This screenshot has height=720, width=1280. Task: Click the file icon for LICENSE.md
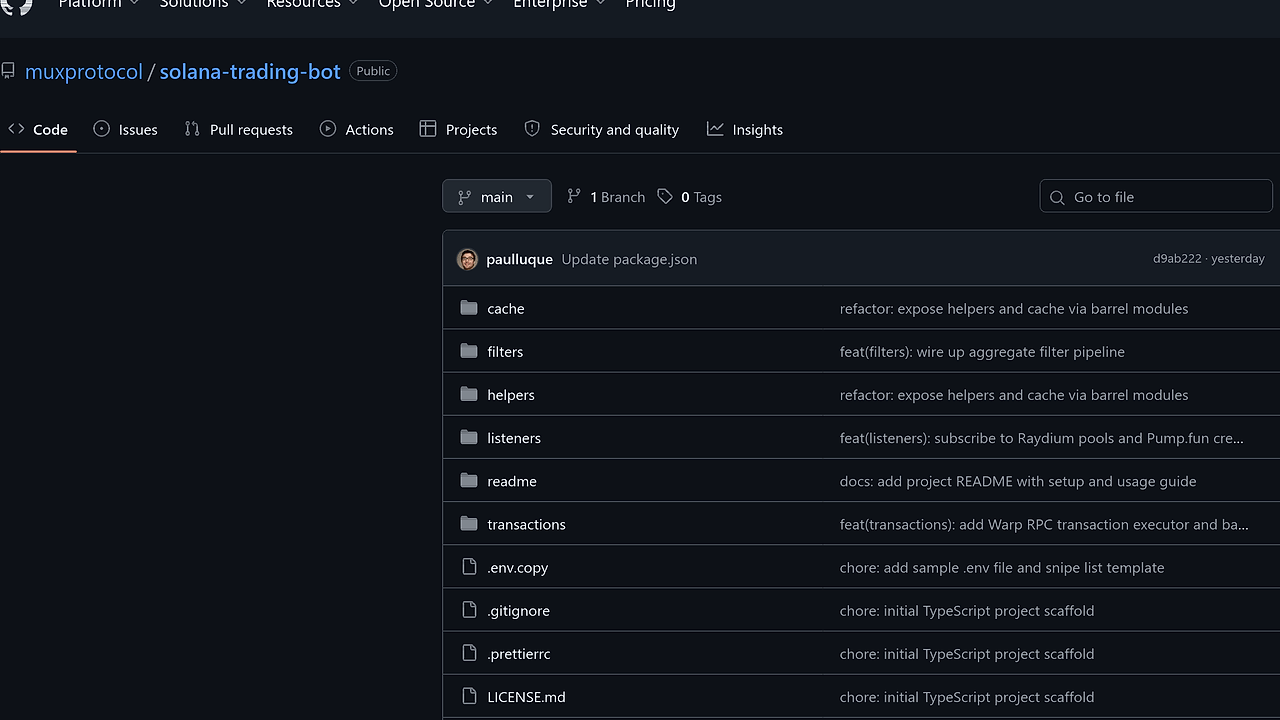coord(469,696)
